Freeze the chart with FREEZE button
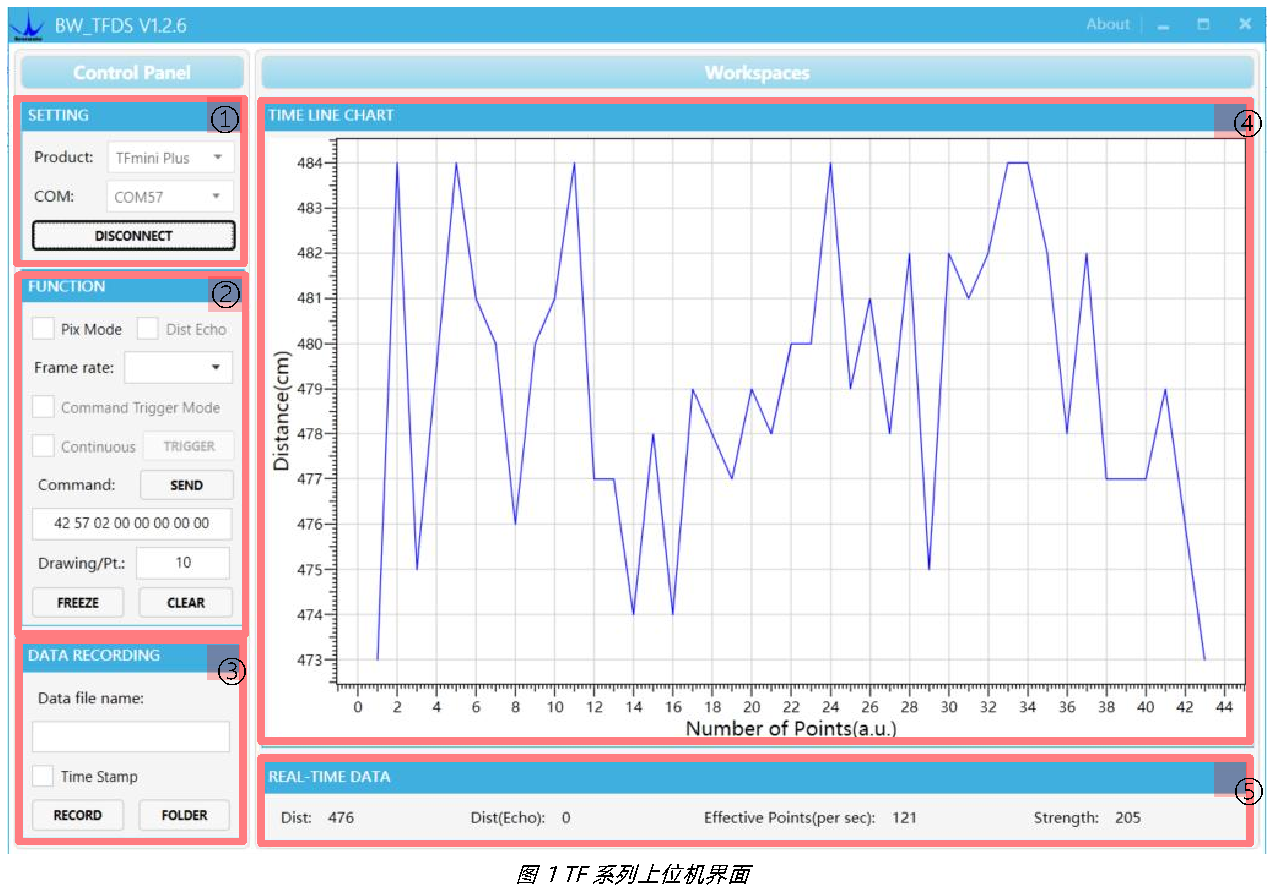The image size is (1274, 894). 79,603
